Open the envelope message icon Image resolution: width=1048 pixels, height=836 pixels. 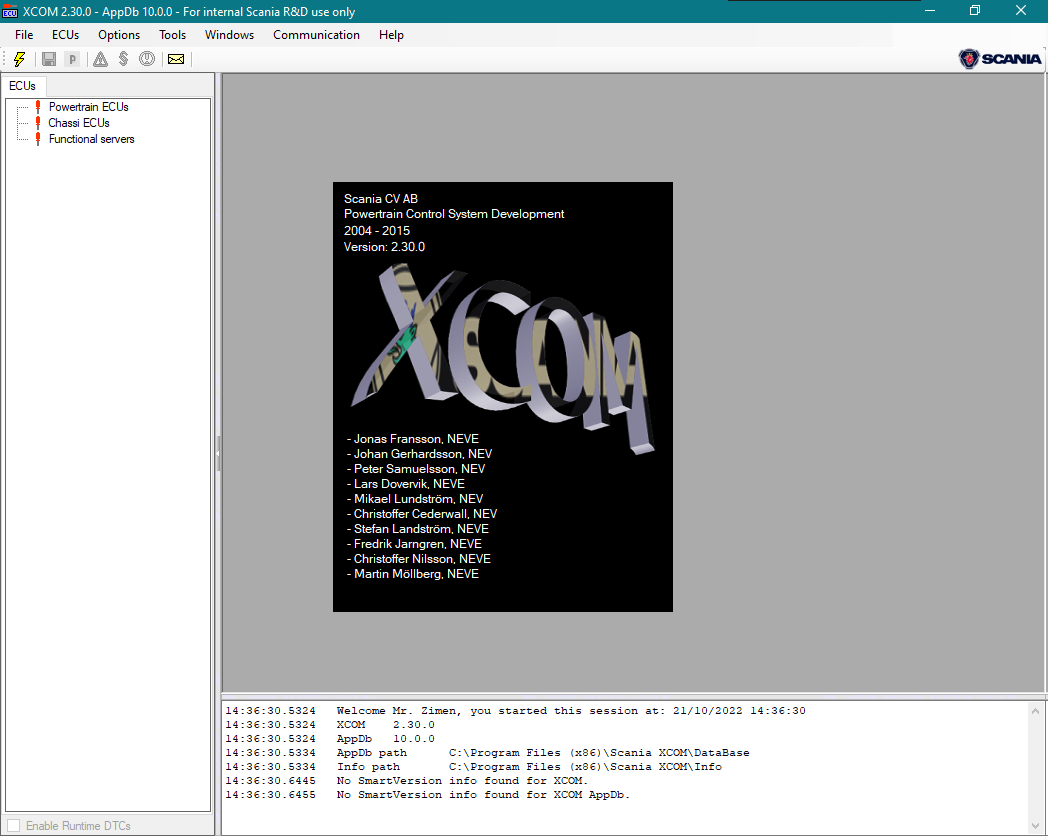click(x=175, y=59)
